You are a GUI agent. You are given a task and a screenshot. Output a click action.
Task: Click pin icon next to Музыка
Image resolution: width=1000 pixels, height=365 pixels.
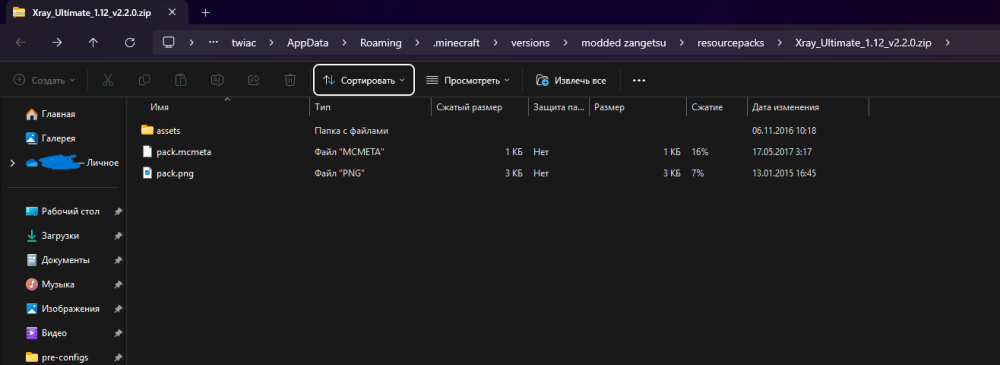[118, 284]
